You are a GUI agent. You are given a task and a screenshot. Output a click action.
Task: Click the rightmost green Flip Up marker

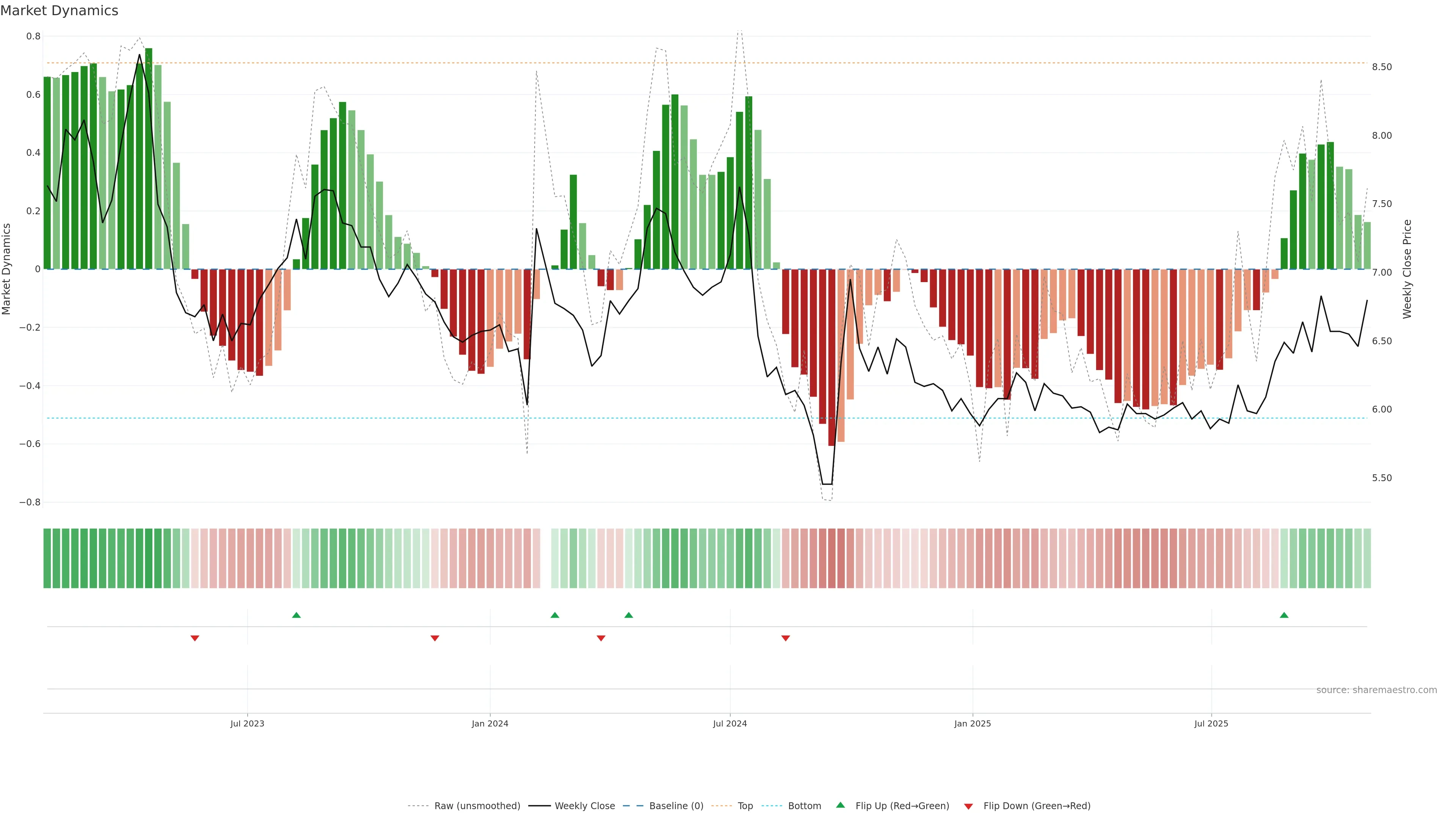point(1284,615)
